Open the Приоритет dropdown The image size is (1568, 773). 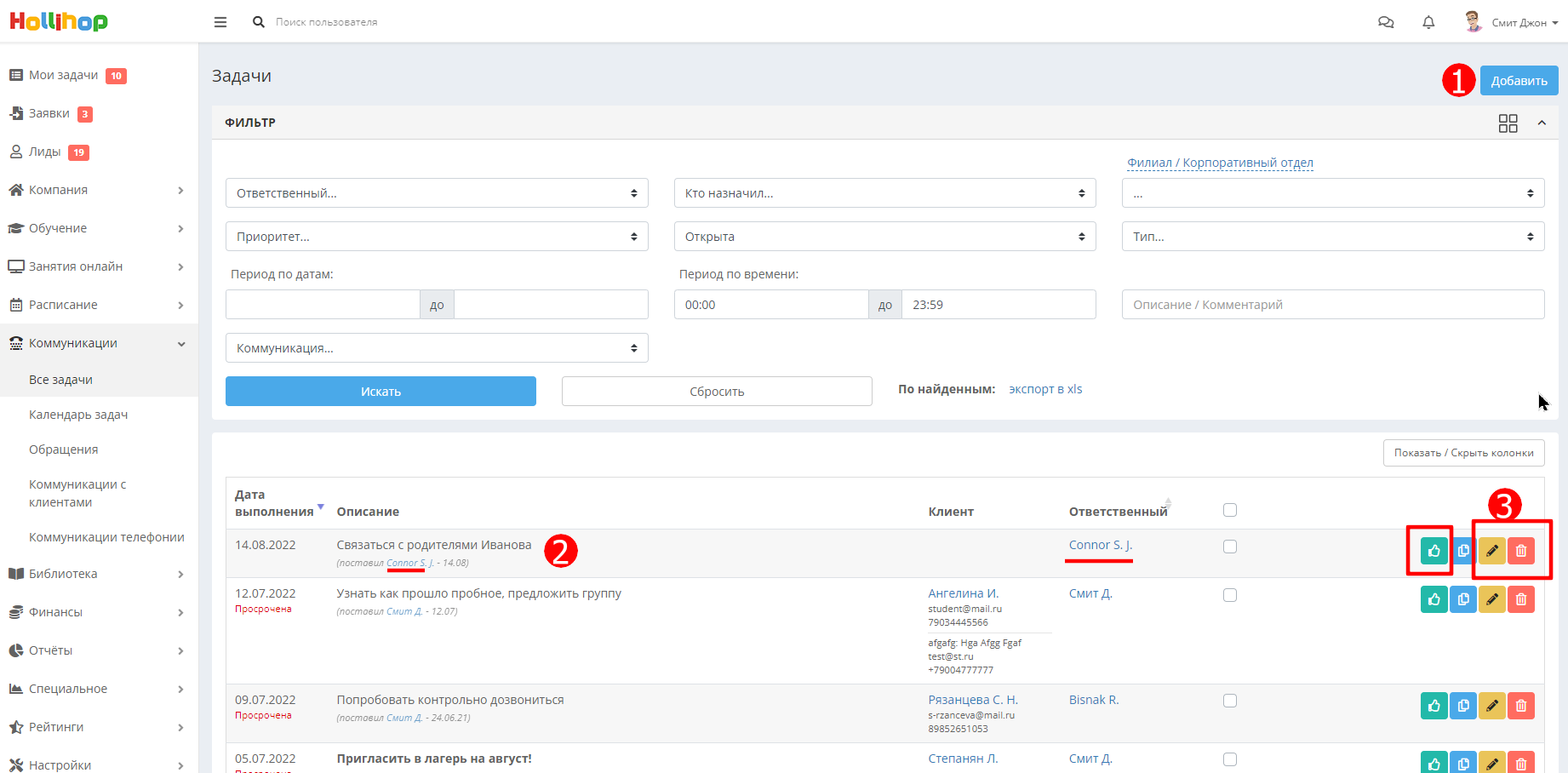pyautogui.click(x=437, y=237)
